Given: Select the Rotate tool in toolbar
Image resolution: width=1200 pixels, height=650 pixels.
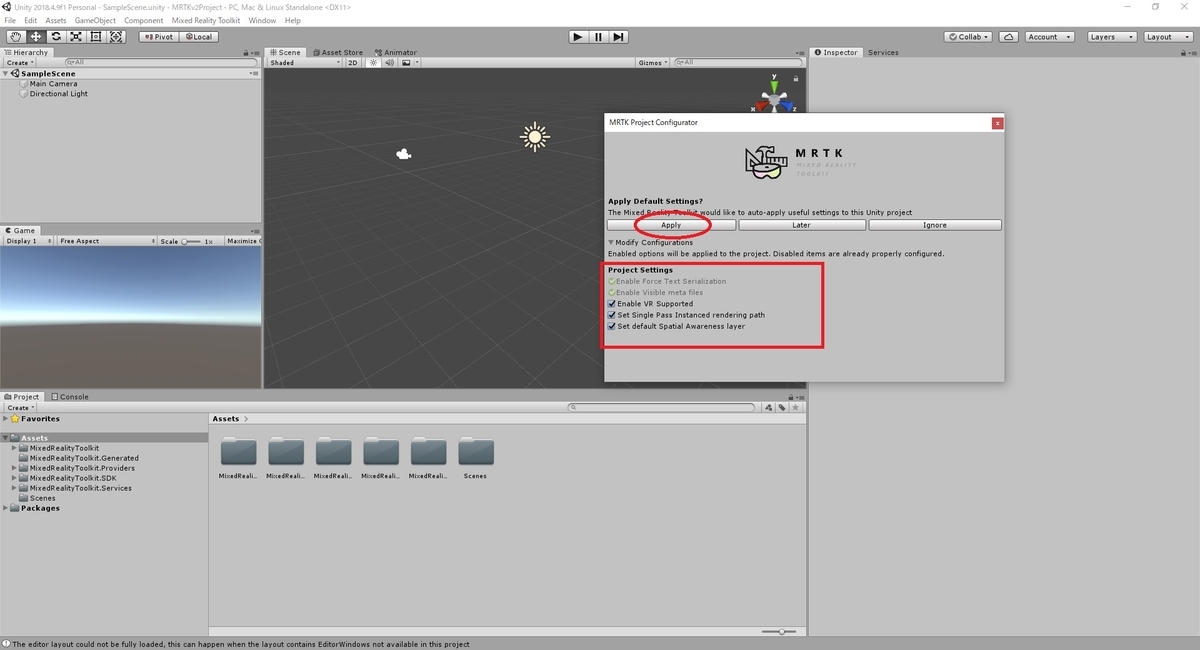Looking at the screenshot, I should pos(55,37).
